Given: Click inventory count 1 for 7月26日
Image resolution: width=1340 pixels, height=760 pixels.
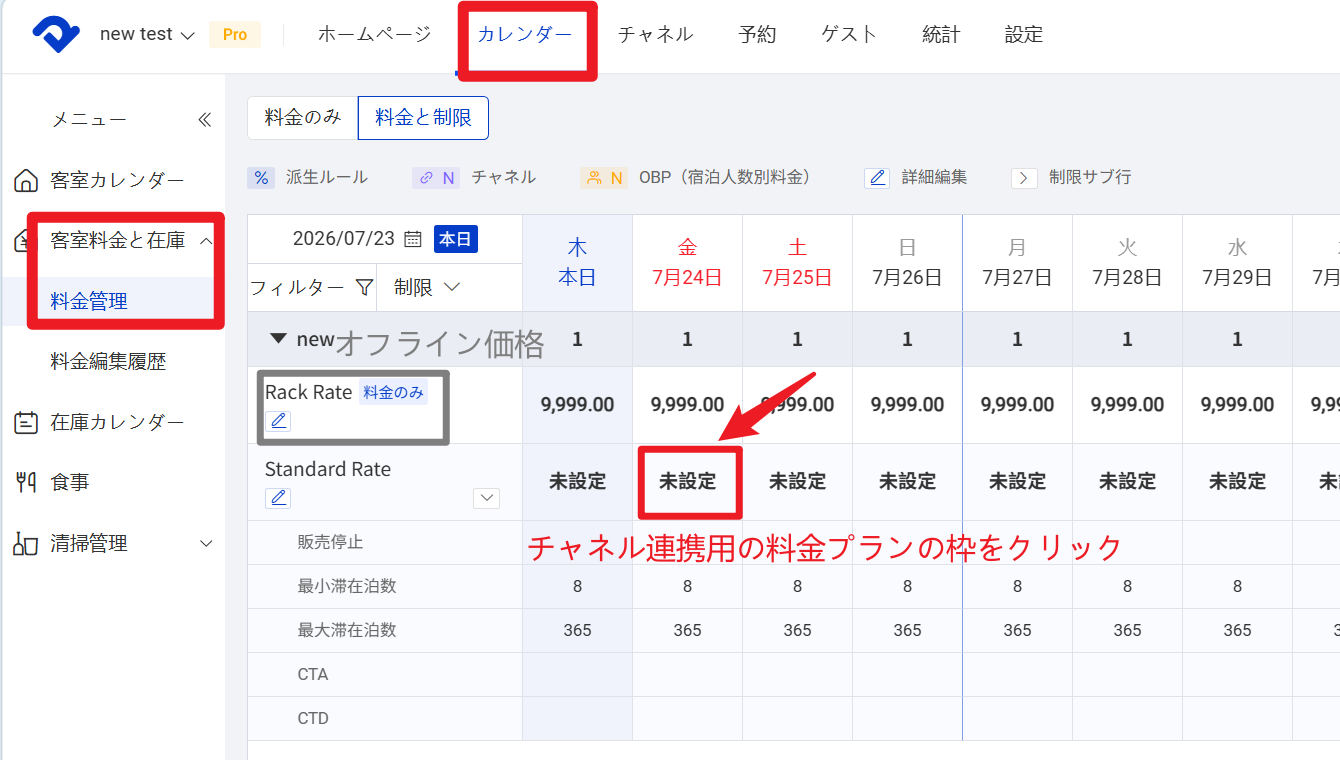Looking at the screenshot, I should tap(908, 340).
